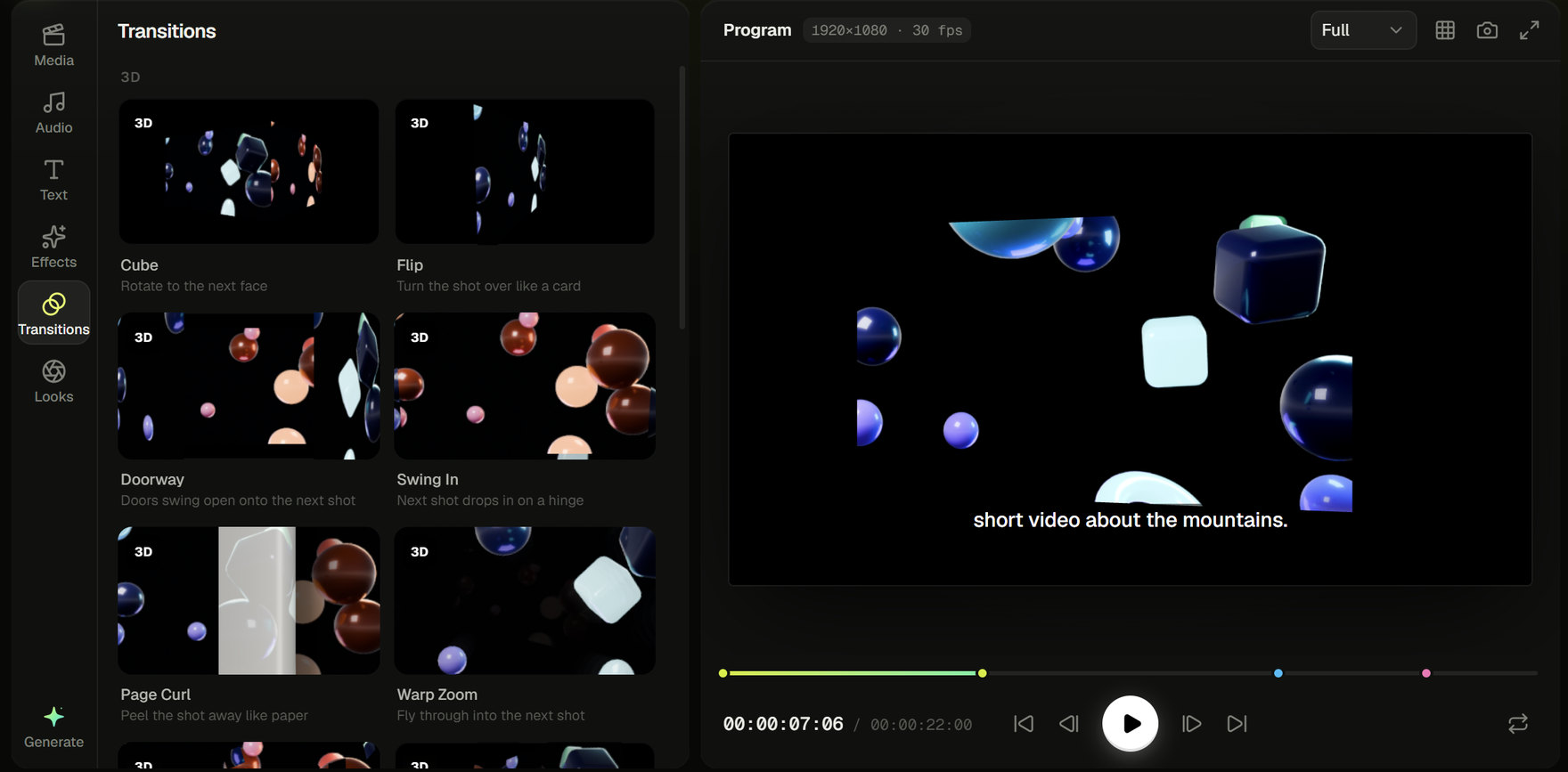
Task: Click the Cube transition title
Action: click(x=140, y=265)
